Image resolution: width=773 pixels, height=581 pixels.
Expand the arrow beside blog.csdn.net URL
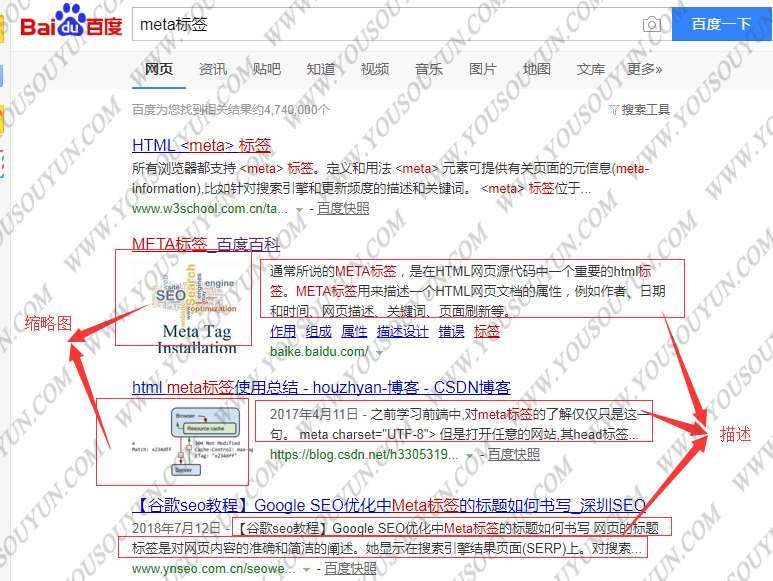469,456
